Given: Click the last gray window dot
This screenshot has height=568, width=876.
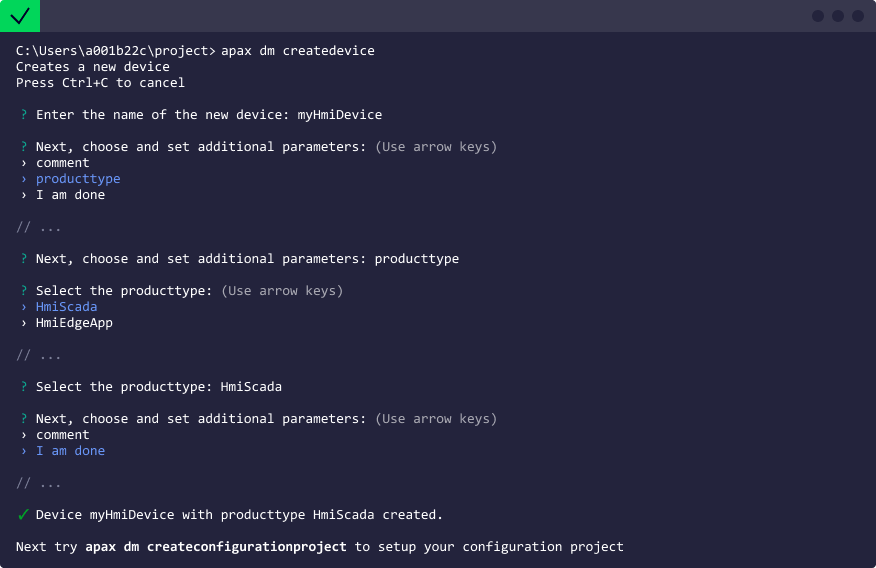Looking at the screenshot, I should 858,16.
